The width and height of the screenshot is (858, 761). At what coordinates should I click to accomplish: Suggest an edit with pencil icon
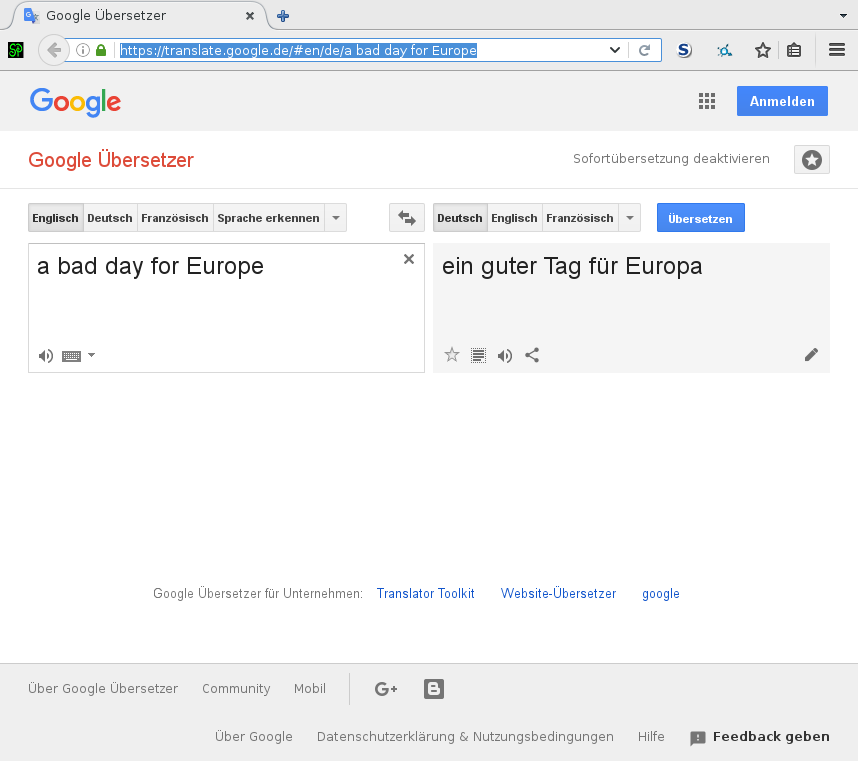click(811, 355)
